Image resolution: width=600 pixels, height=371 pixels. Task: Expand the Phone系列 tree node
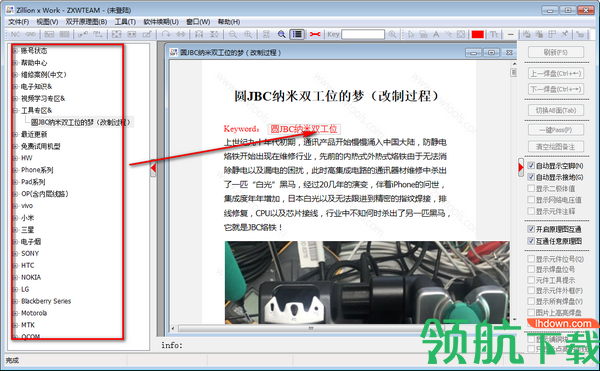(15, 170)
